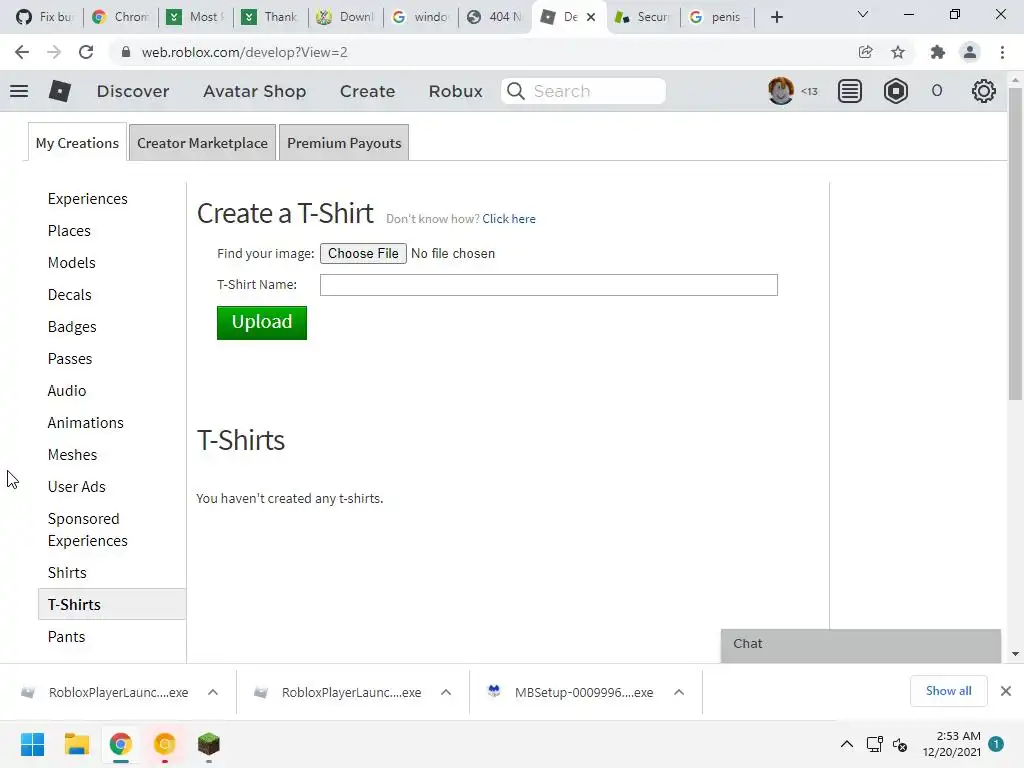Select Models in the sidebar
1024x768 pixels.
click(x=72, y=263)
